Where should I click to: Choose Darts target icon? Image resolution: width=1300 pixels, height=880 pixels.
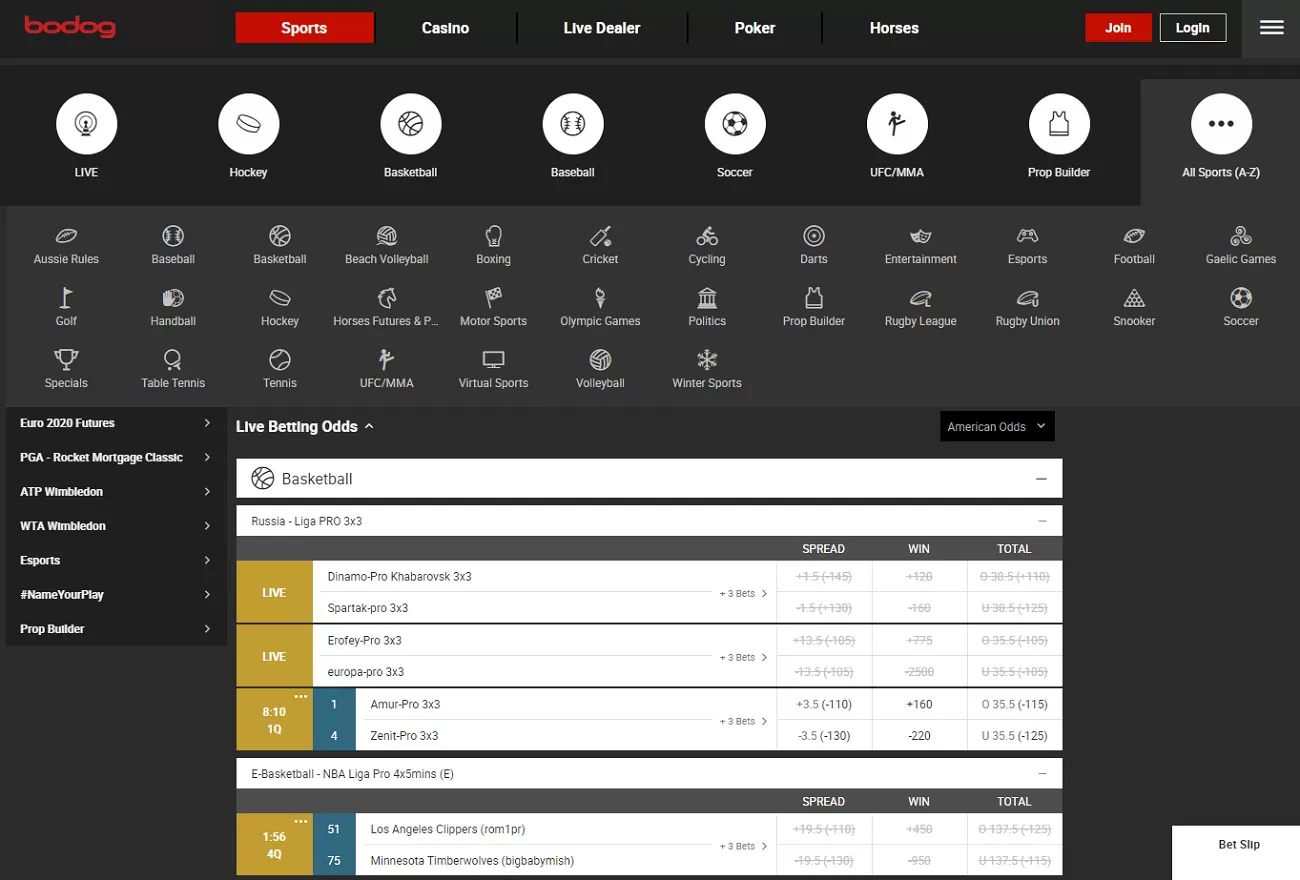[814, 236]
